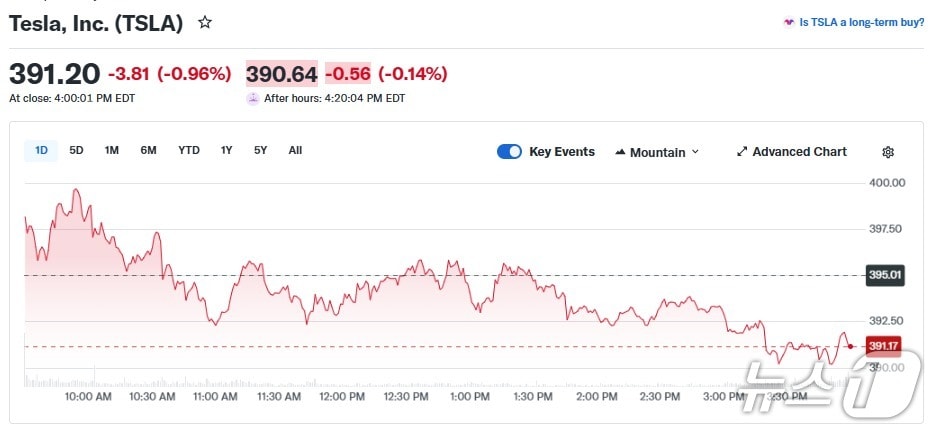Select the 1M time range
The width and height of the screenshot is (935, 432).
pos(112,150)
